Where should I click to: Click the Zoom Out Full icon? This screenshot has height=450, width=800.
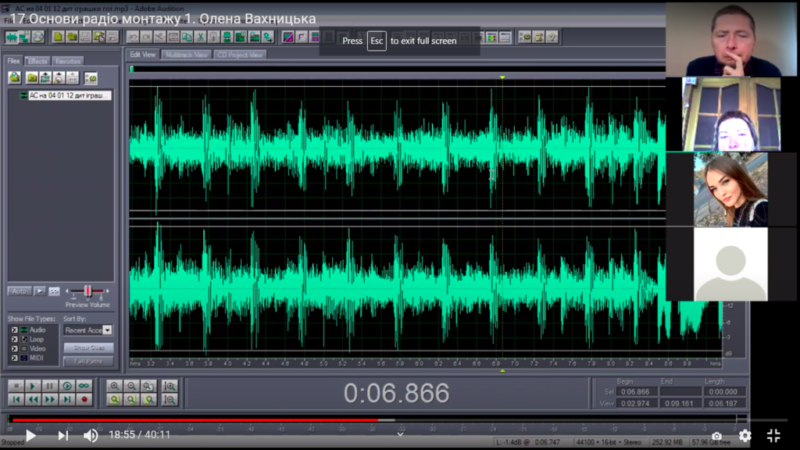click(148, 386)
